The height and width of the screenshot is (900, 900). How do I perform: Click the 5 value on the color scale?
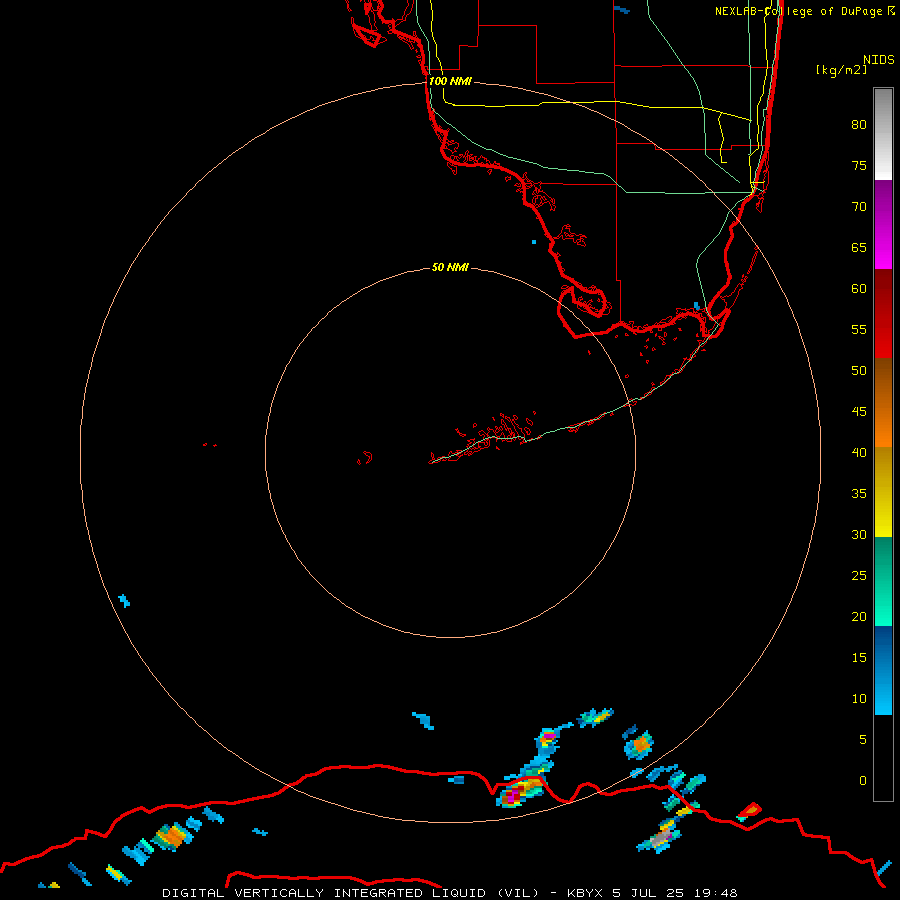(x=863, y=739)
